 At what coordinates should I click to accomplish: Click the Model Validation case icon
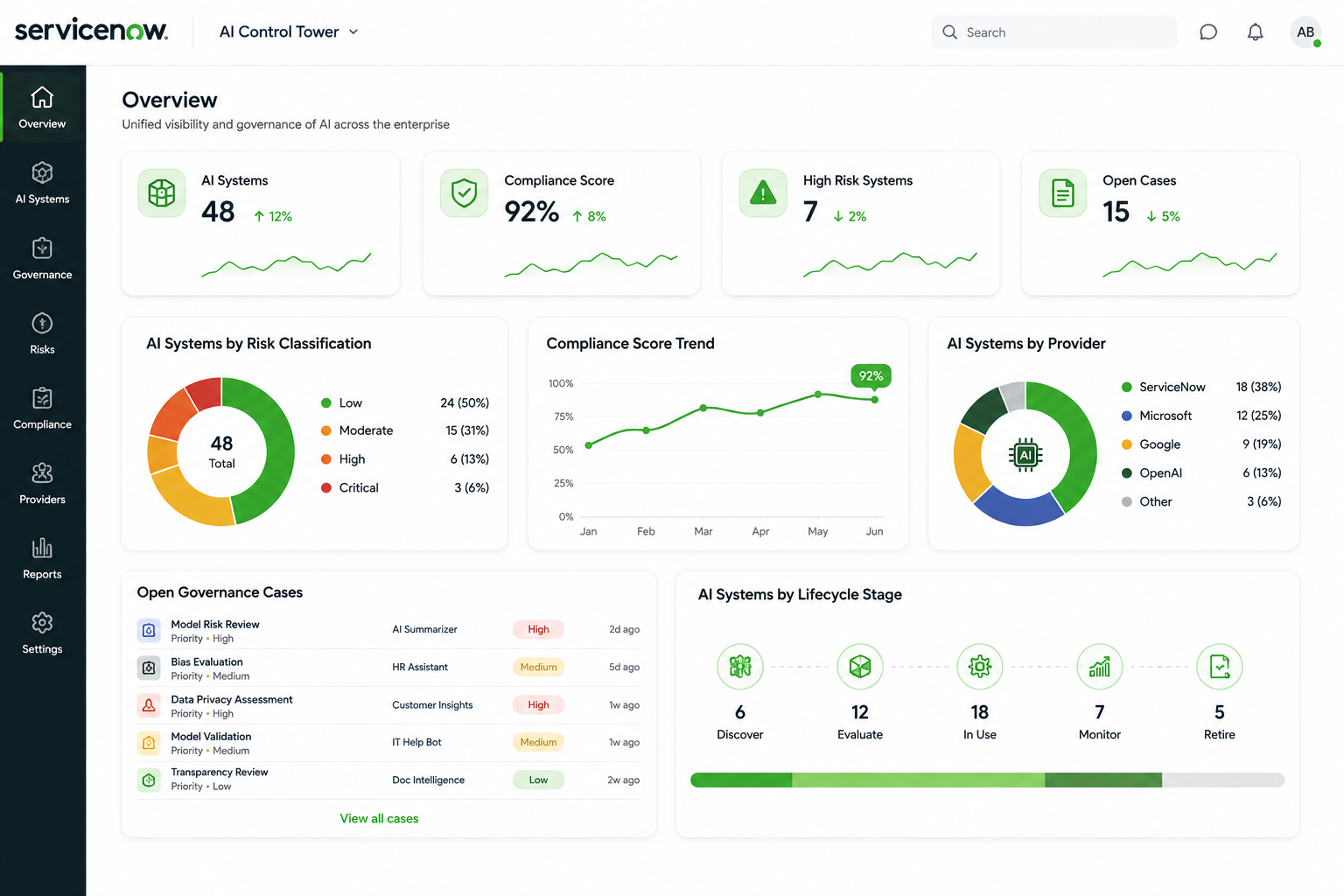point(149,743)
